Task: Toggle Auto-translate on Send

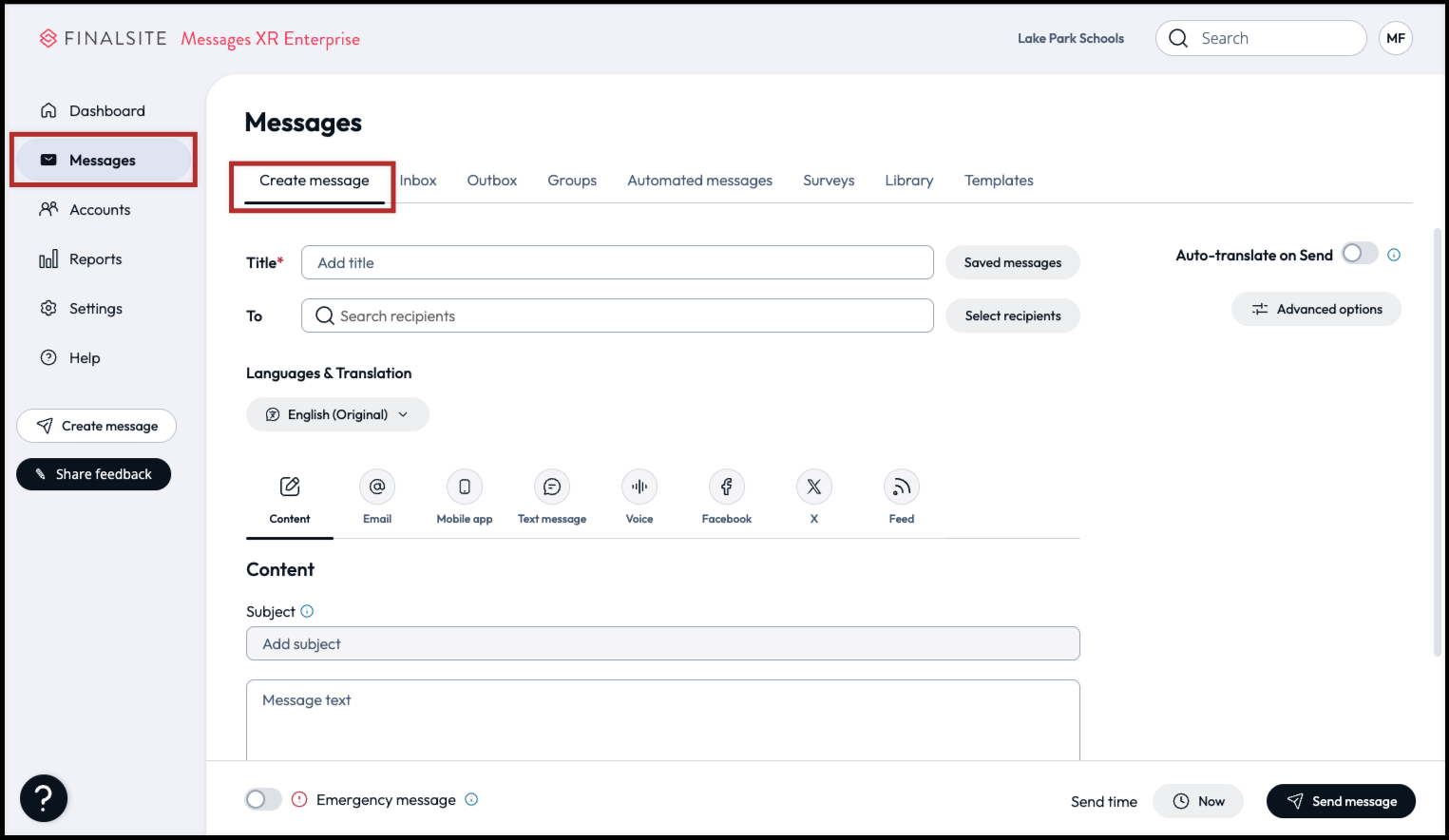Action: (1358, 254)
